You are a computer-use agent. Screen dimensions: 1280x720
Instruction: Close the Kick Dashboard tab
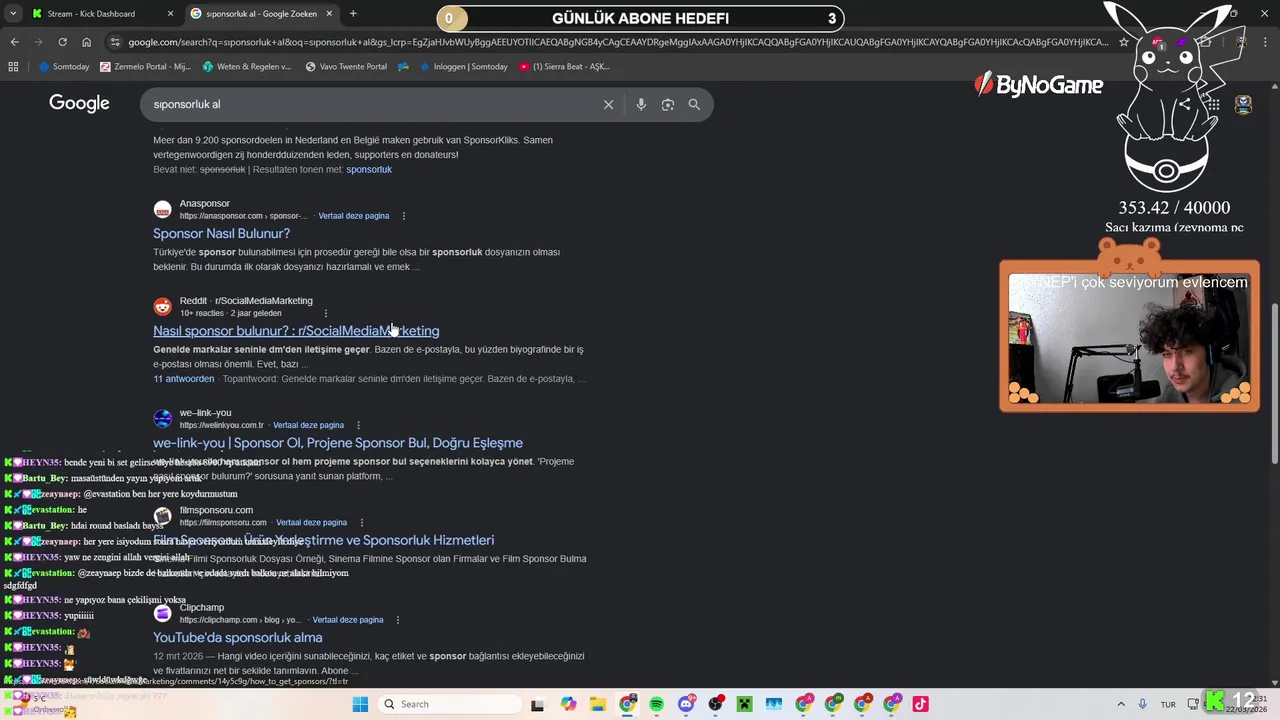170,14
